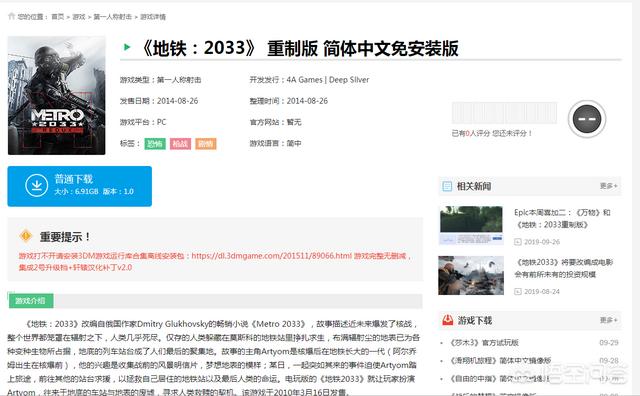The width and height of the screenshot is (640, 396).
Task: Select the 游戏类型:第一人称射击 text
Action: tap(160, 80)
